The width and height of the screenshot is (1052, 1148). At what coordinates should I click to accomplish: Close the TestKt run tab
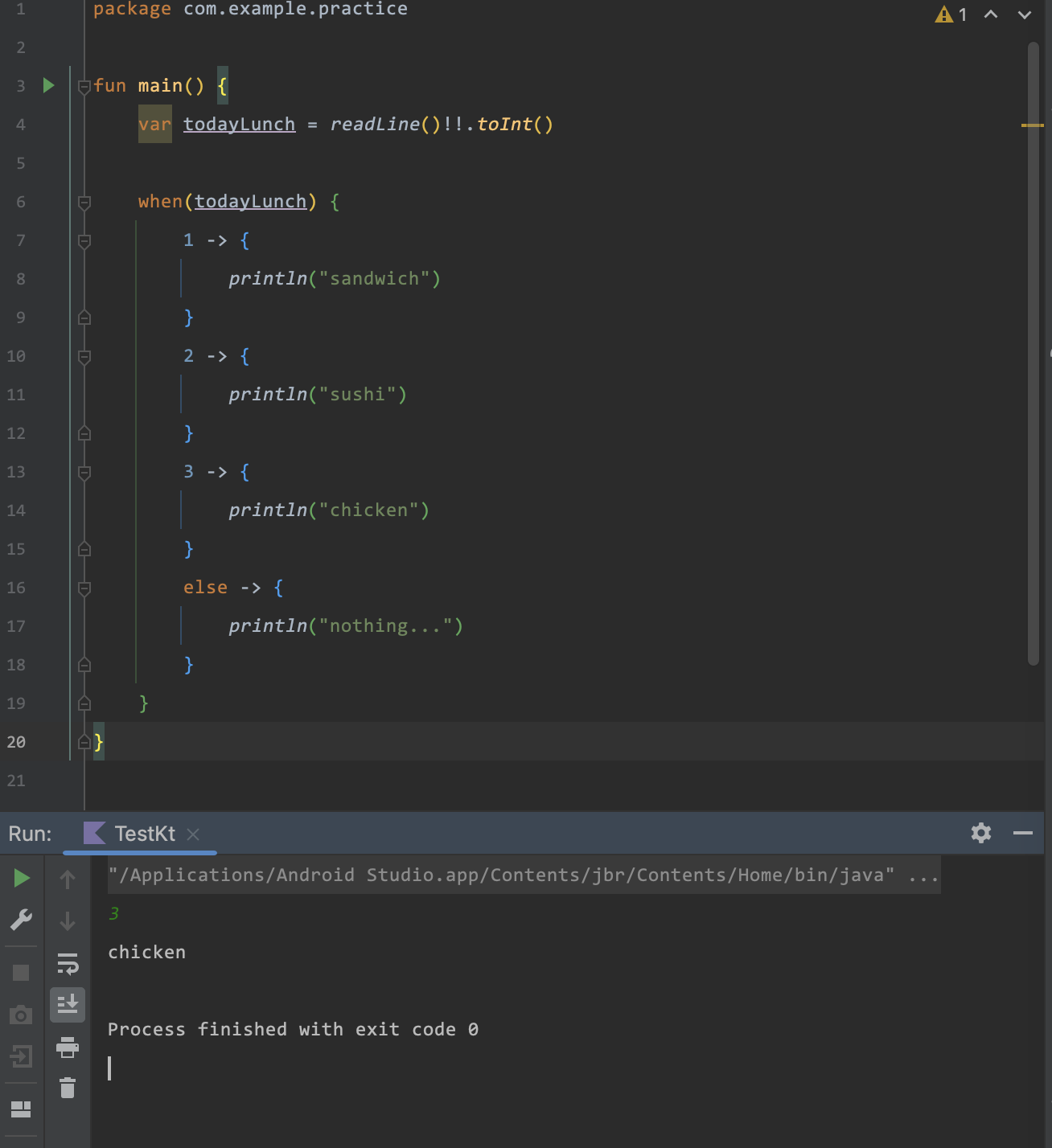pyautogui.click(x=193, y=834)
